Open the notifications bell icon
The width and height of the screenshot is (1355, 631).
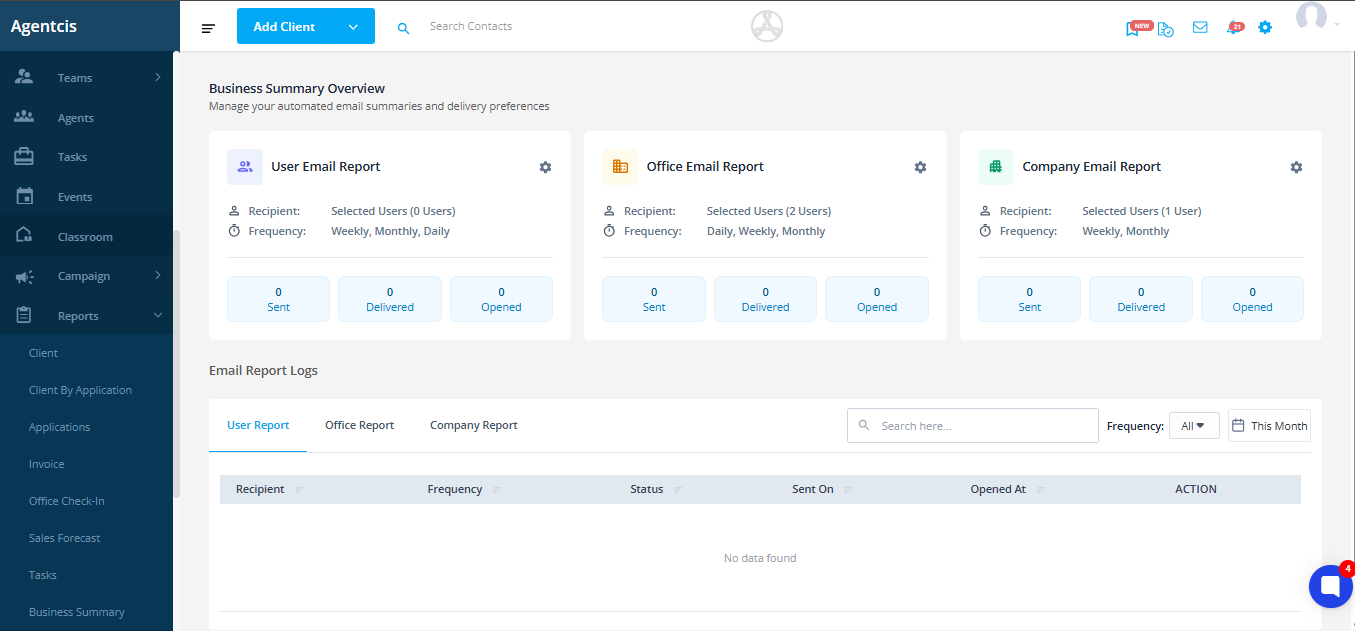pyautogui.click(x=1233, y=28)
